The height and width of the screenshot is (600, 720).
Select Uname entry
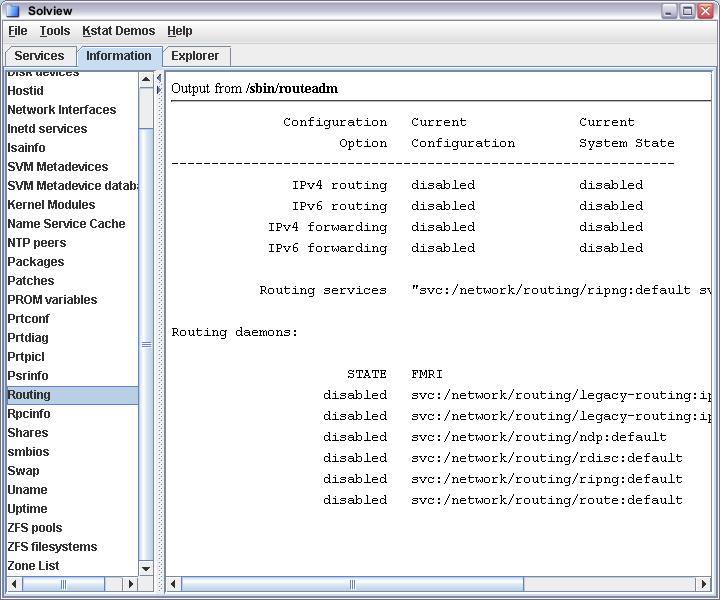tap(73, 490)
